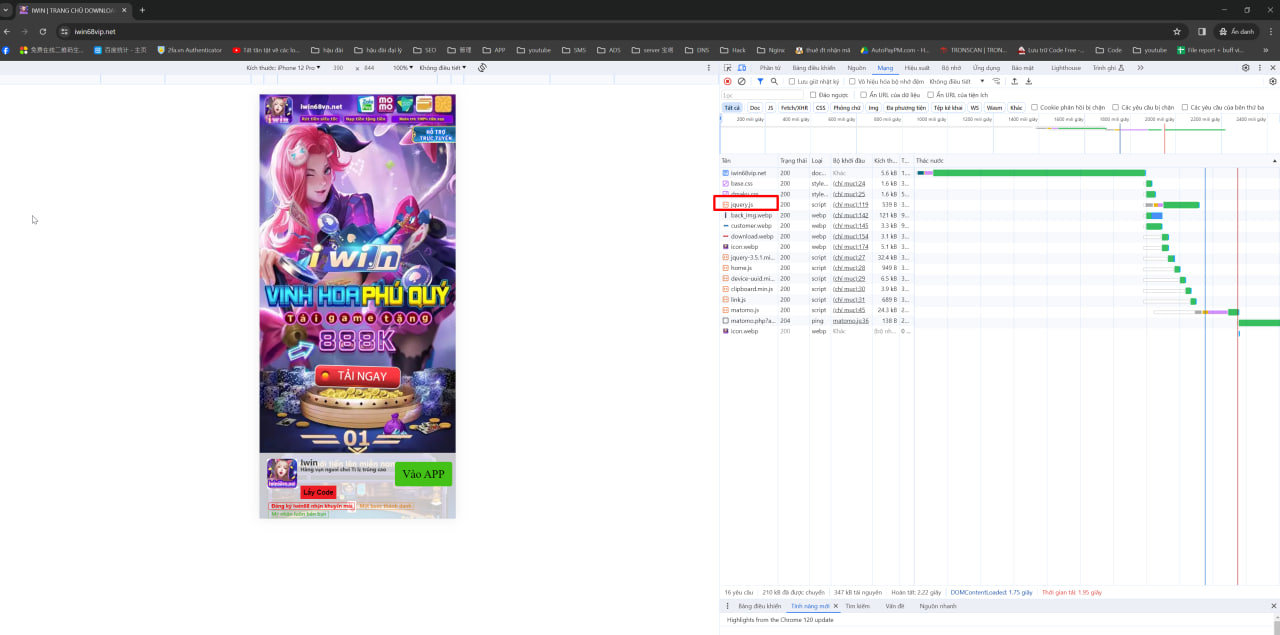
Task: Open device size iPhone 12 Pro dropdown
Action: (284, 68)
